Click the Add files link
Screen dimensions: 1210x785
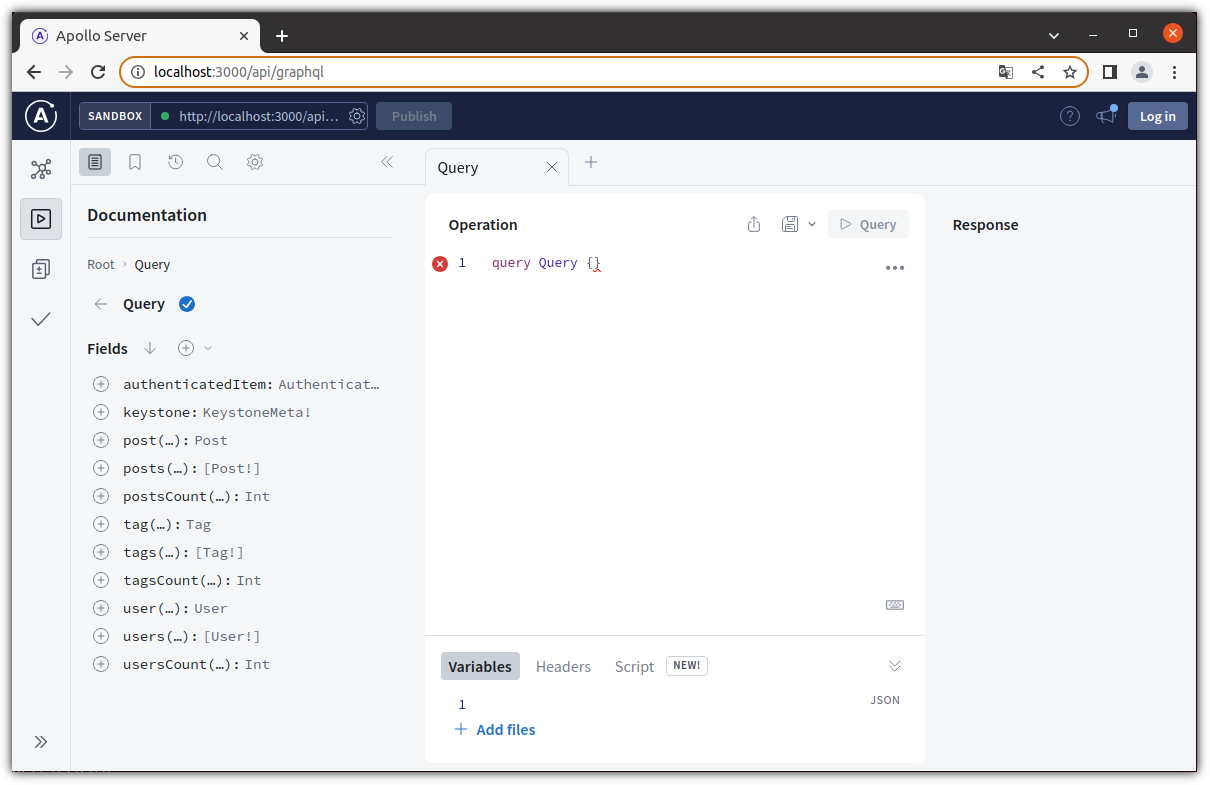point(495,730)
